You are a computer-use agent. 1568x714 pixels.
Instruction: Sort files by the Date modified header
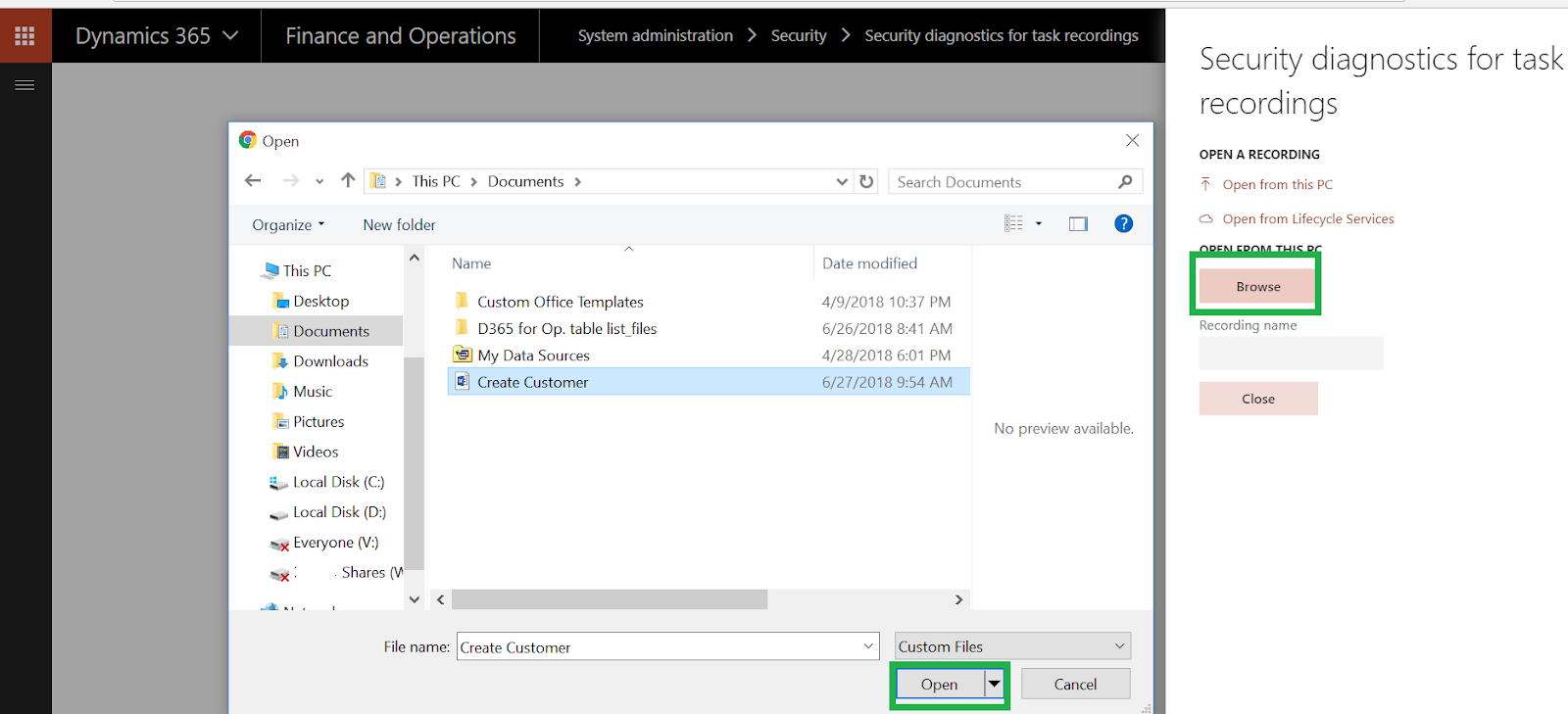870,262
